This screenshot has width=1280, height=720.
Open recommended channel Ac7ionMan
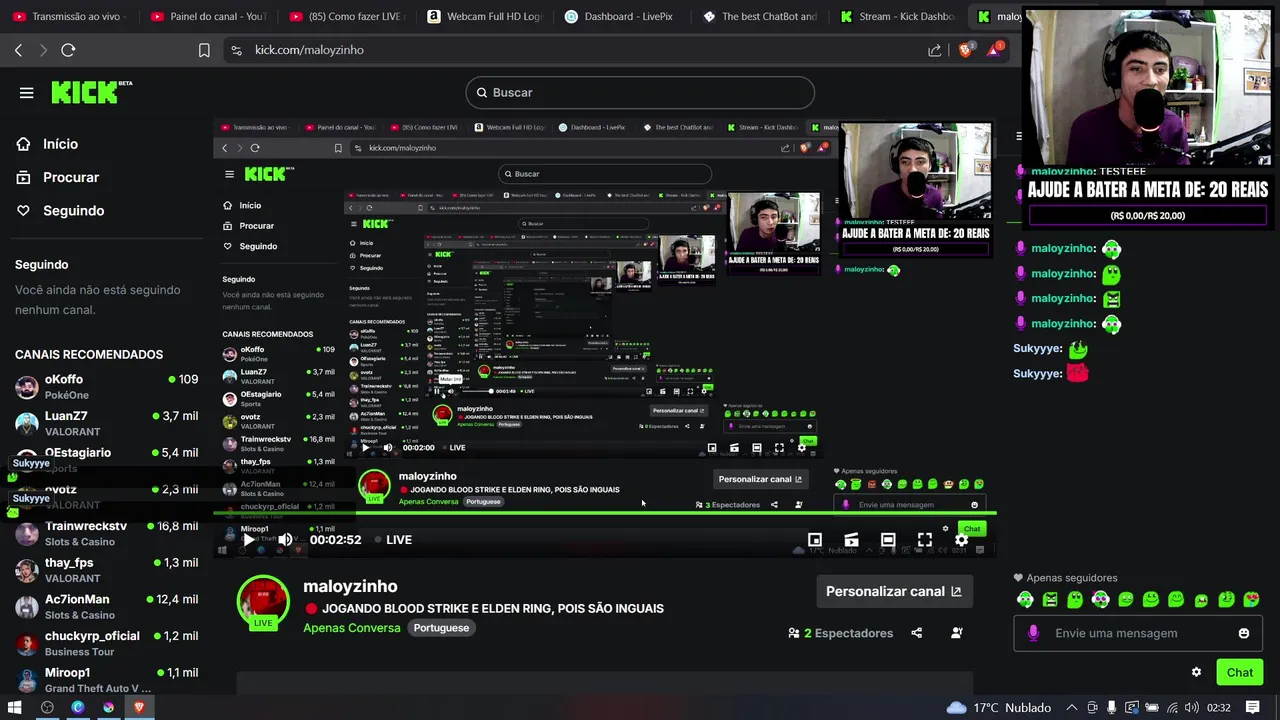tap(106, 606)
